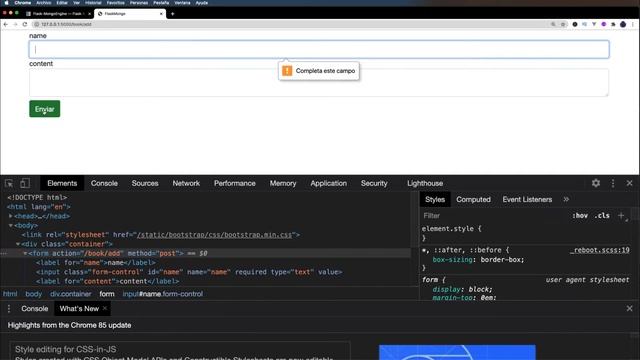
Task: Open the Application panel tab
Action: (x=329, y=183)
